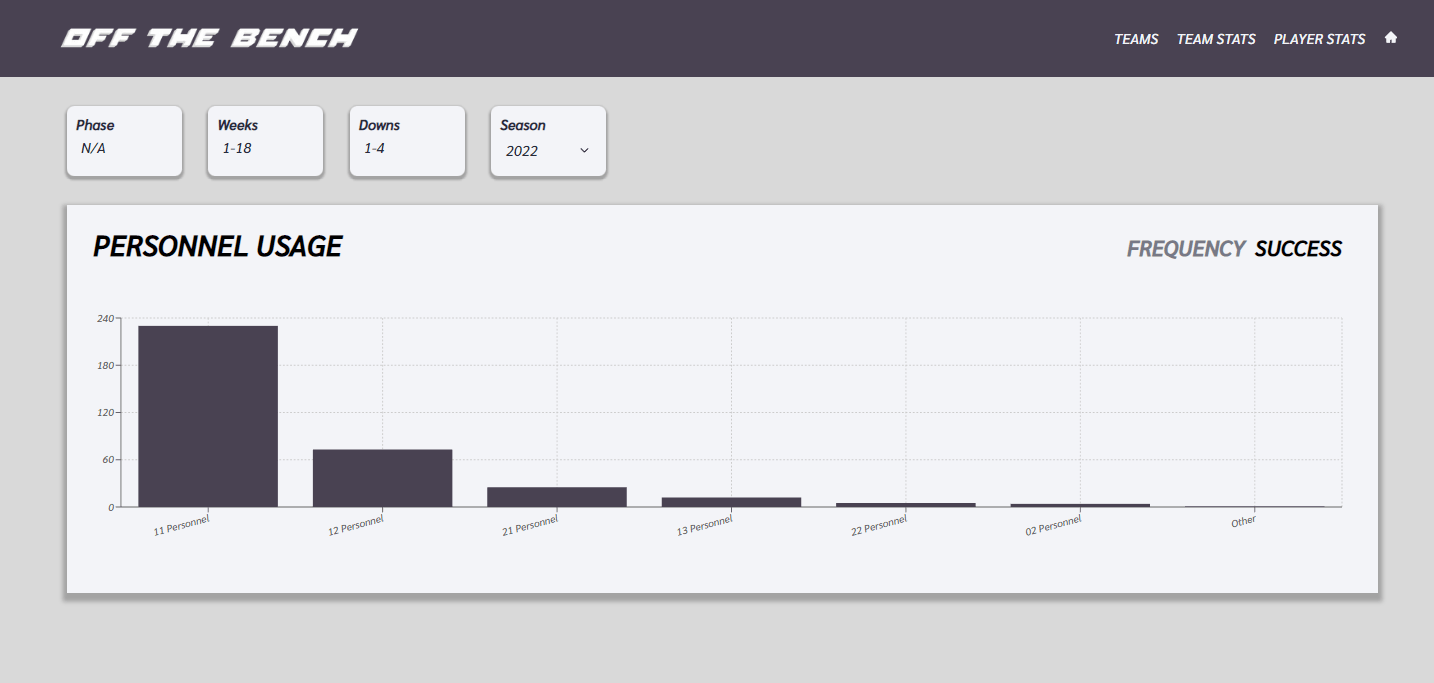This screenshot has width=1434, height=683.
Task: Open the Phase filter card
Action: point(124,141)
